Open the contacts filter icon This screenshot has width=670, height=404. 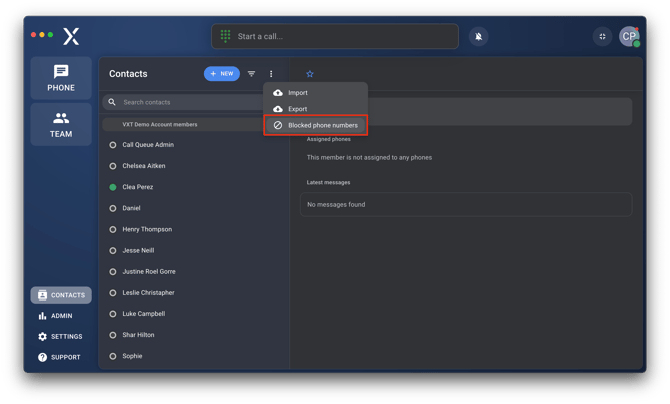pyautogui.click(x=251, y=74)
